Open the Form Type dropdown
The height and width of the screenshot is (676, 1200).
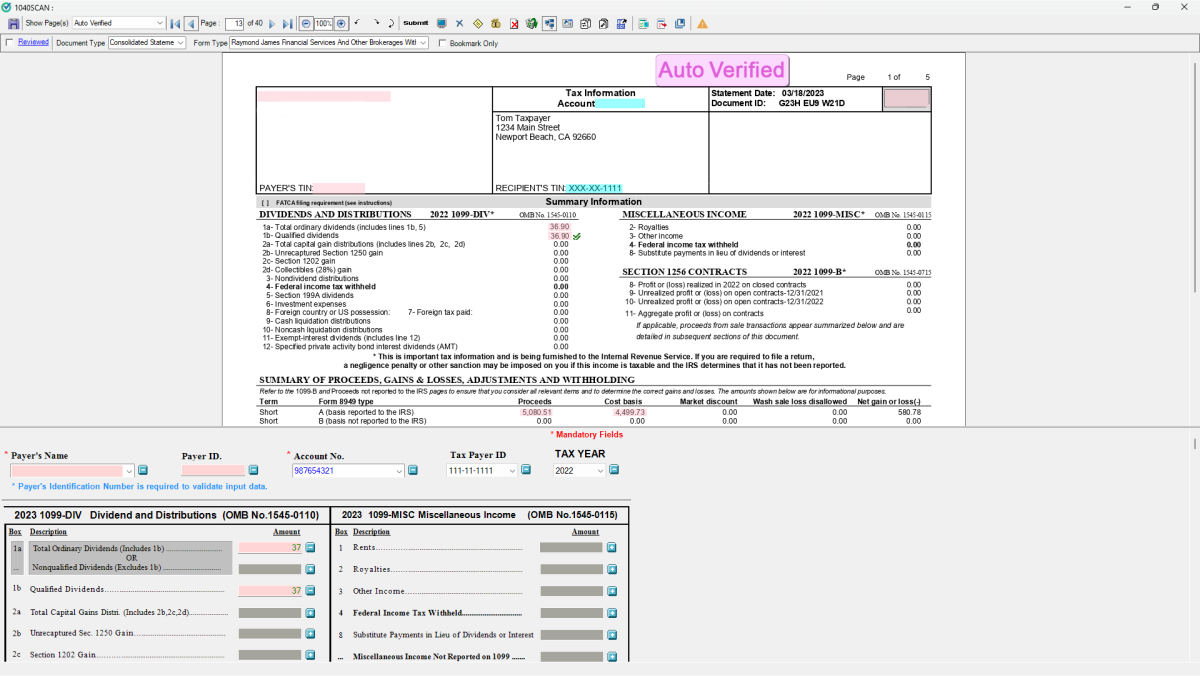tap(423, 43)
